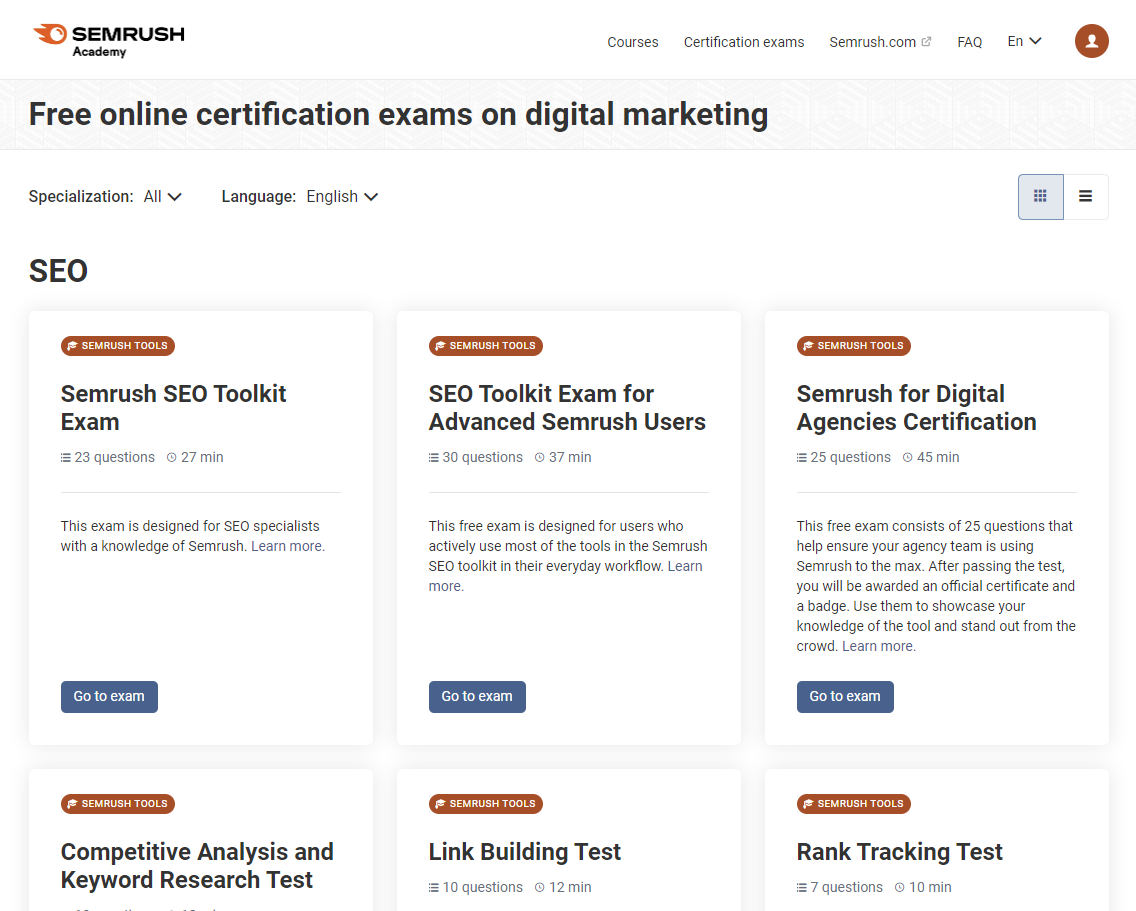Click Semrush Tools badge on Semrush SEO Toolkit Exam card
This screenshot has height=911, width=1136.
point(117,346)
